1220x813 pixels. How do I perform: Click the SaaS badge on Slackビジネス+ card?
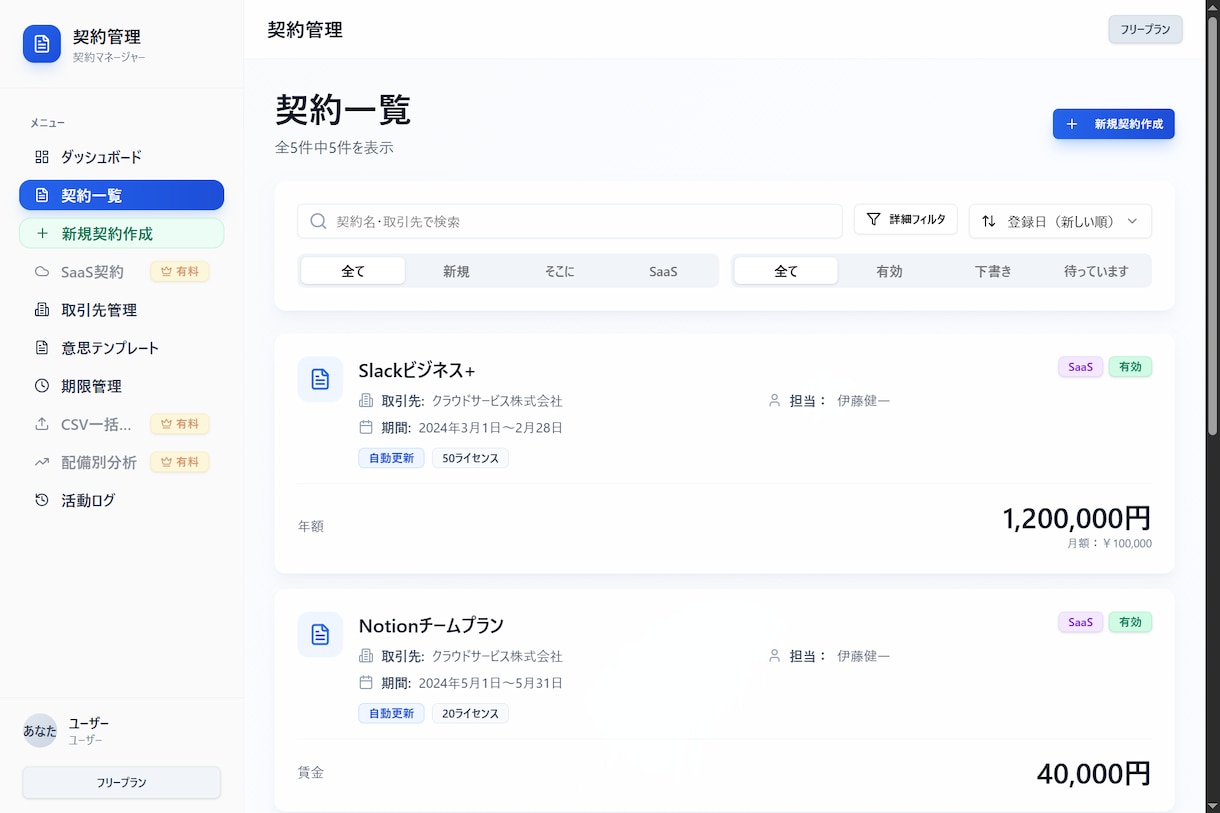[x=1081, y=367]
